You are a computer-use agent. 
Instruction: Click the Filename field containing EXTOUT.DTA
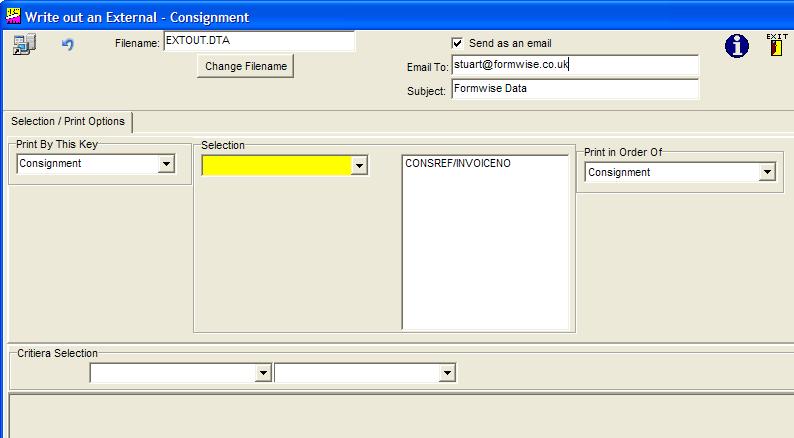click(x=258, y=41)
